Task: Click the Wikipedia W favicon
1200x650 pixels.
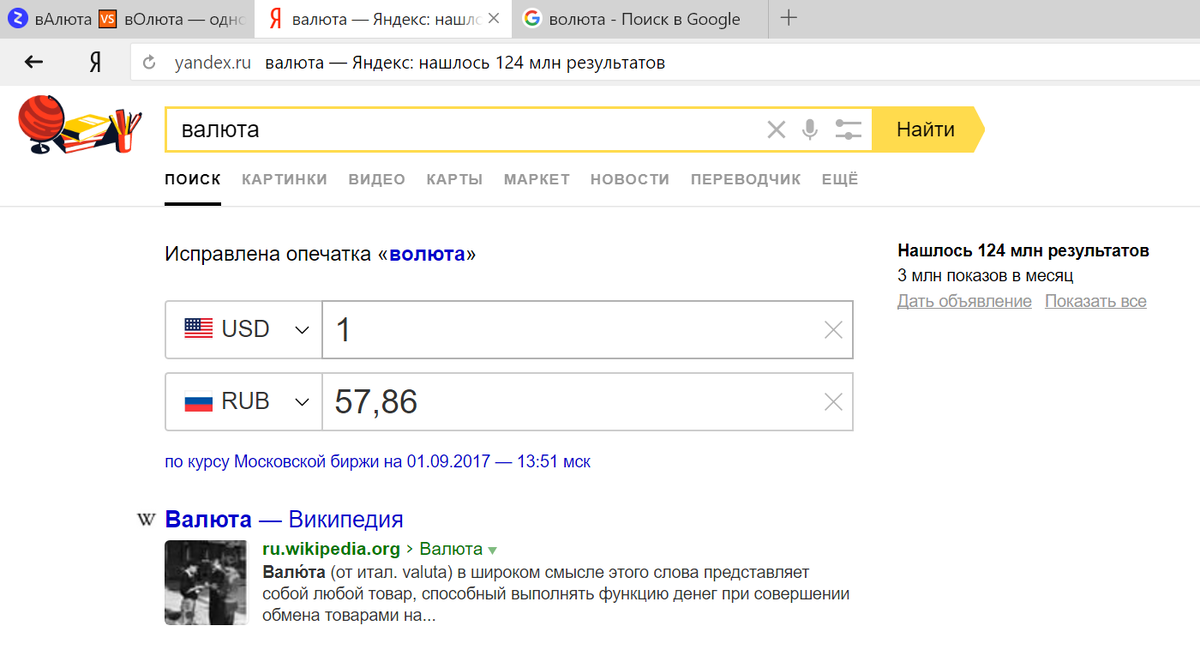Action: [146, 519]
